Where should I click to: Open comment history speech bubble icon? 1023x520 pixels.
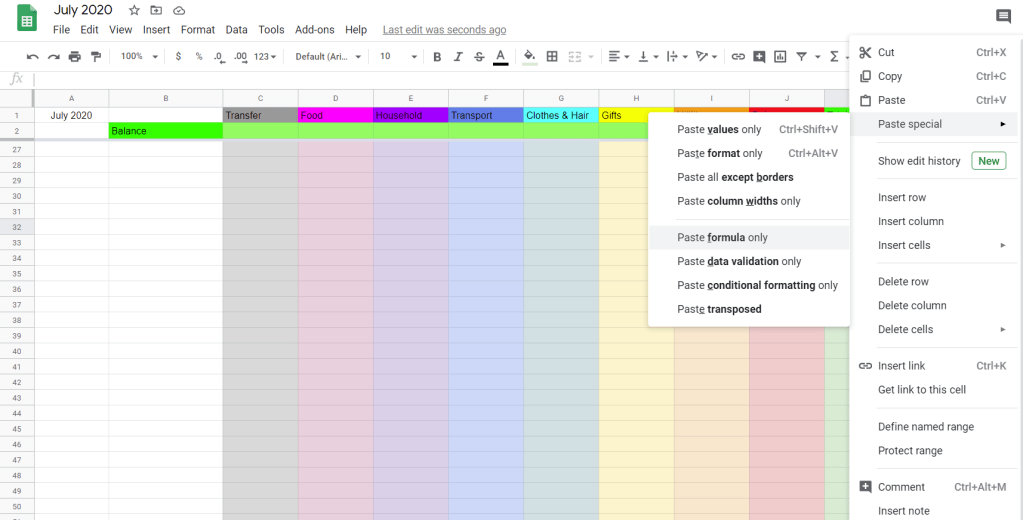1003,16
